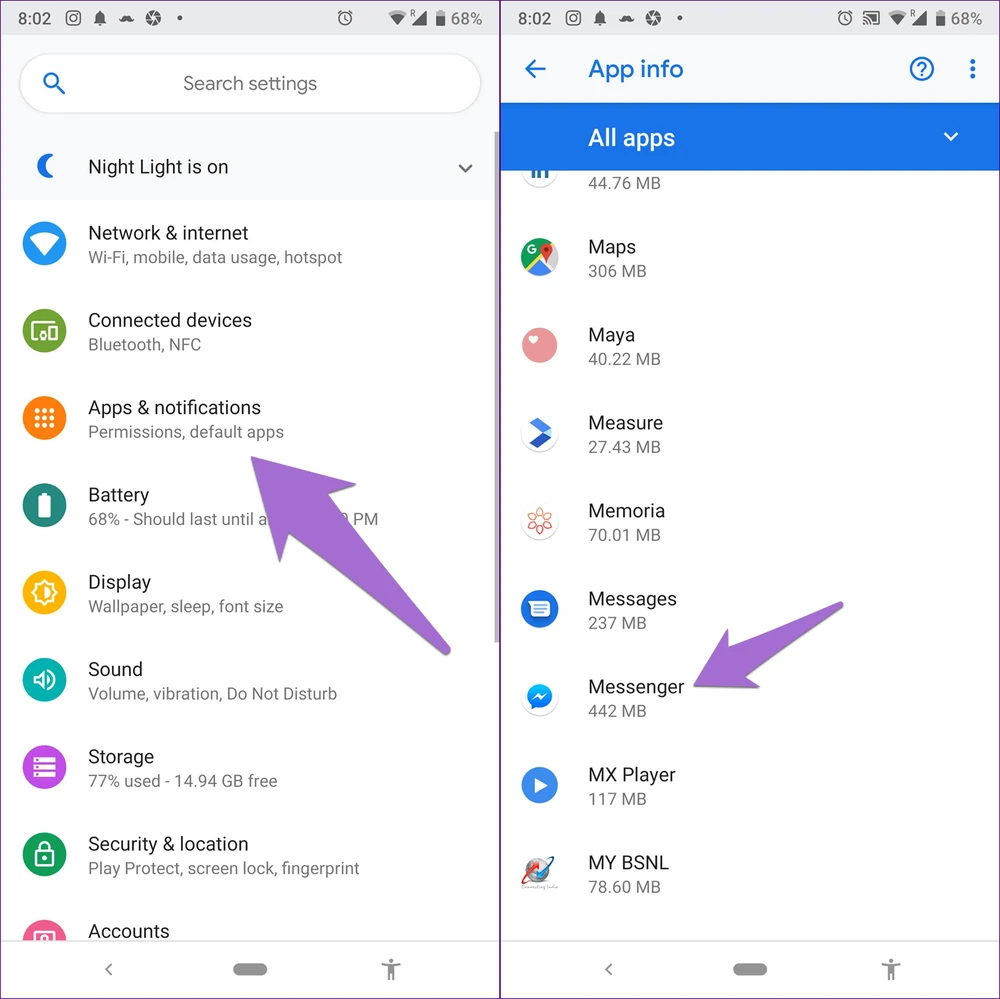Open the Sound settings icon
This screenshot has width=1000, height=999.
click(x=44, y=680)
